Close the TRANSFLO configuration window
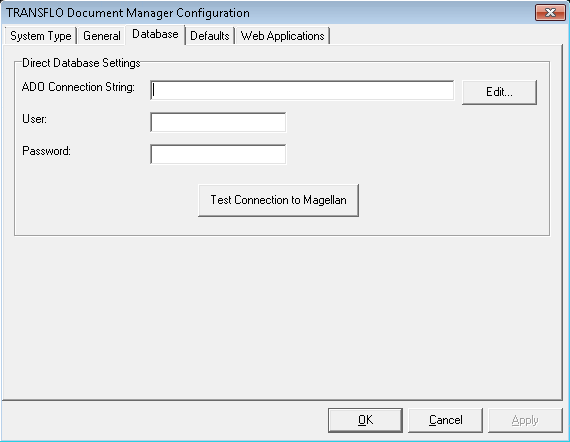Screen dimensions: 570x442 point(550,13)
